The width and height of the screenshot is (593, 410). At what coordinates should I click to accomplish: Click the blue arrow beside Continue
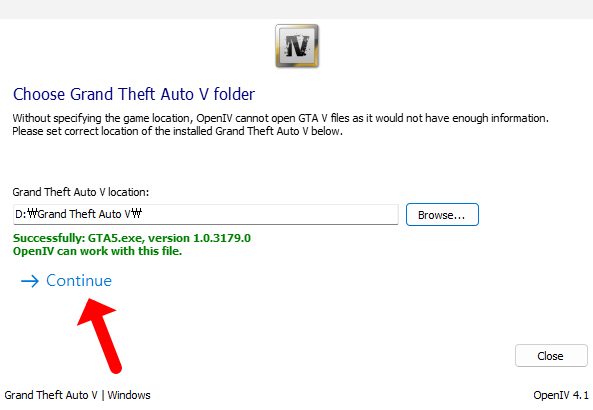pos(30,281)
